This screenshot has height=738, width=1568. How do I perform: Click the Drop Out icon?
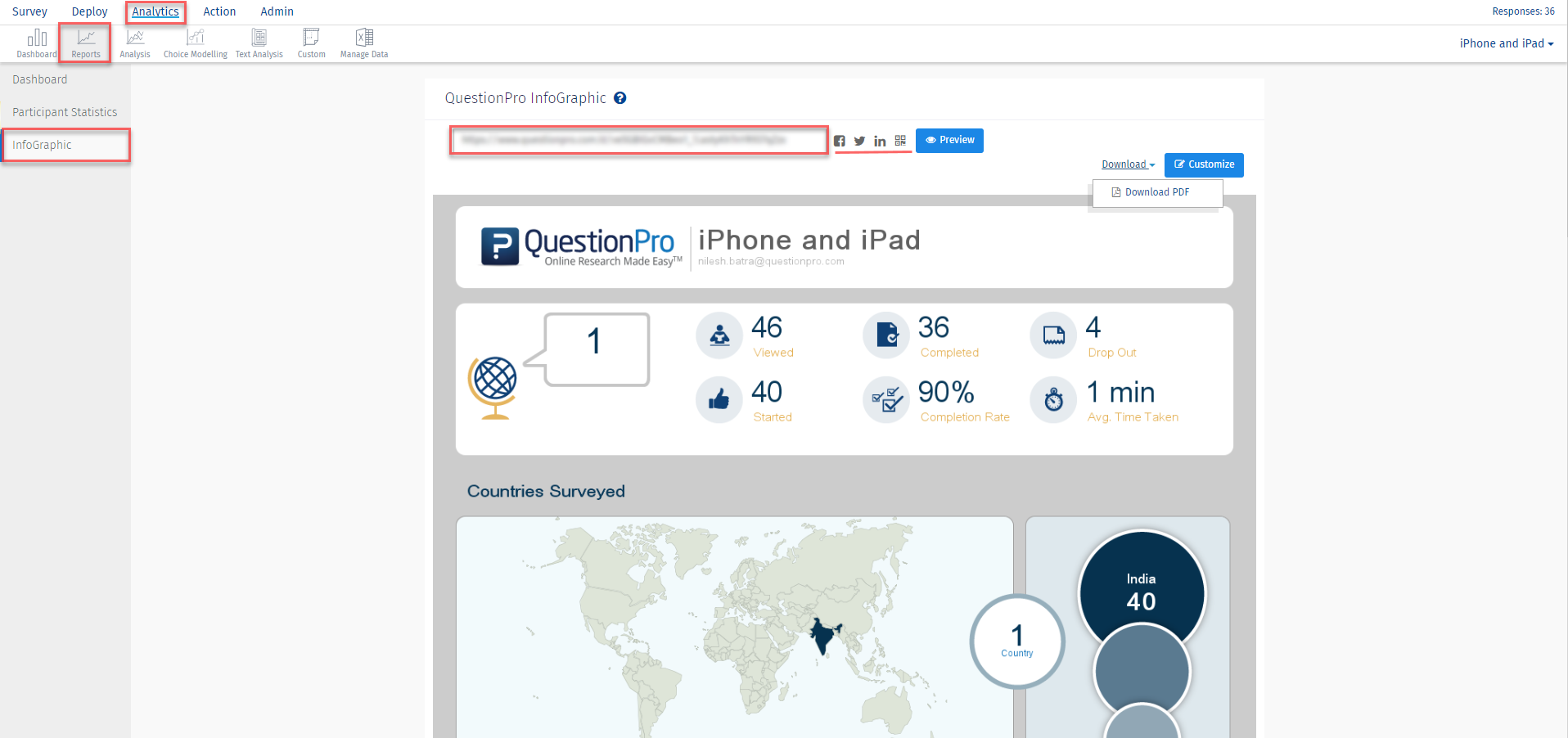[x=1053, y=335]
